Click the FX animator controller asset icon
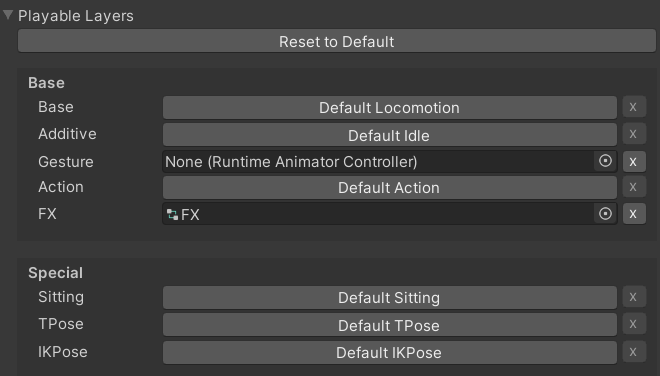The width and height of the screenshot is (660, 376). [x=172, y=214]
